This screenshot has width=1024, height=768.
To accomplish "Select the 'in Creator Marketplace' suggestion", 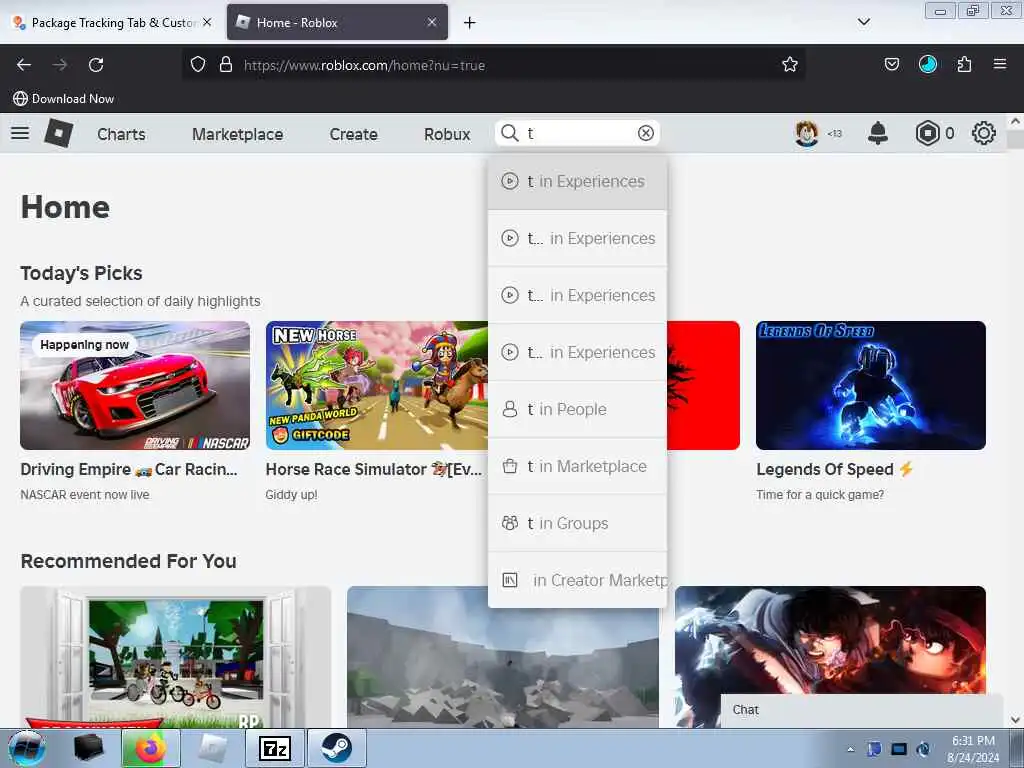I will 577,580.
